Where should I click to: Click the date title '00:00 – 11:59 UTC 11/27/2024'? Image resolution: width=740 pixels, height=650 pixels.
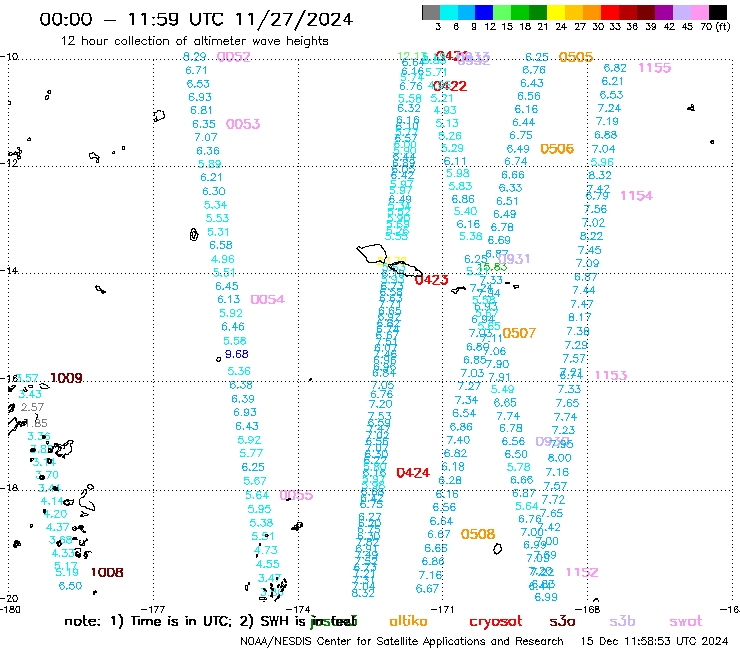coord(196,19)
